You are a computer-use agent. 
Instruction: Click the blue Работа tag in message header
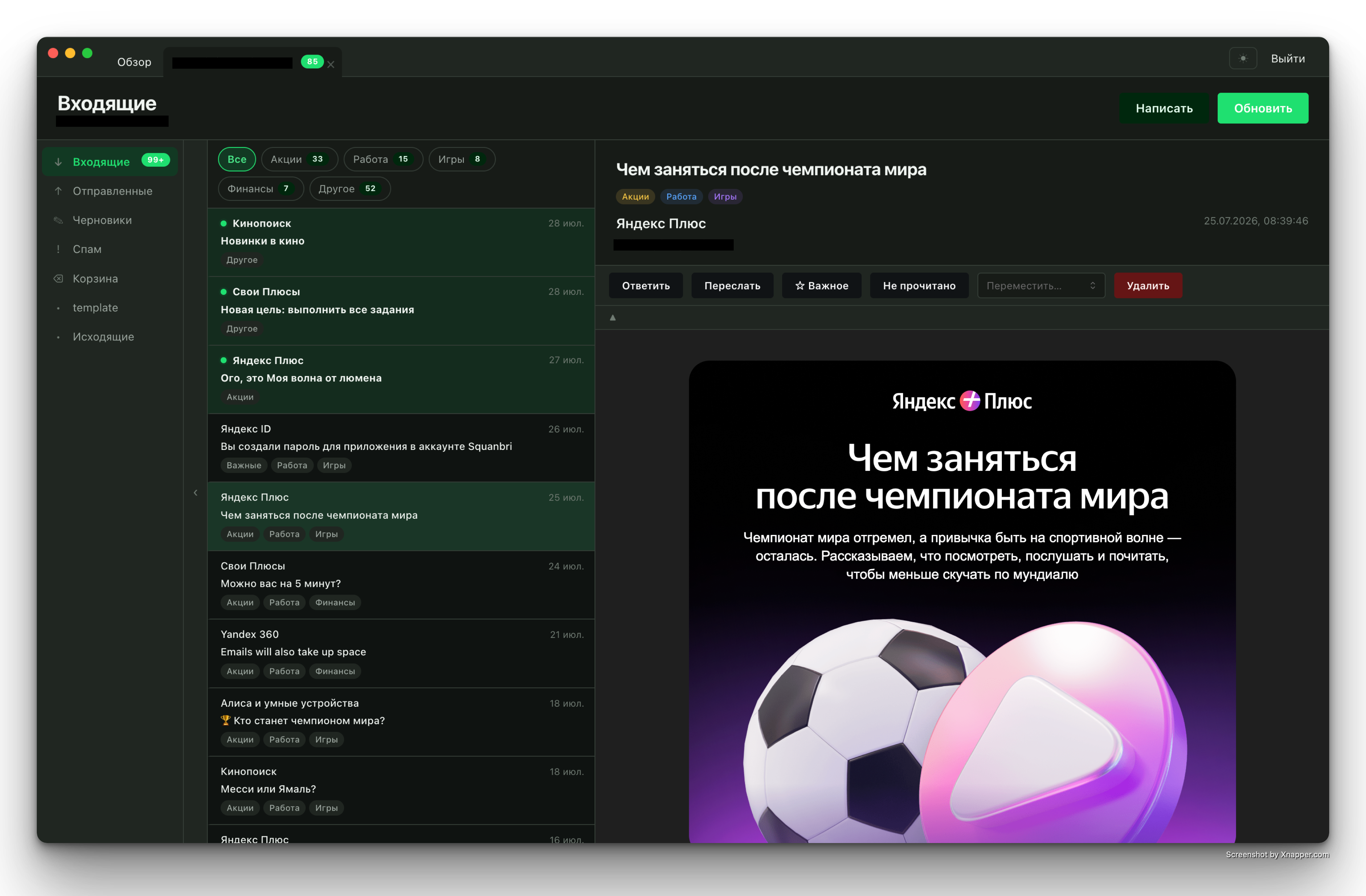click(x=681, y=197)
